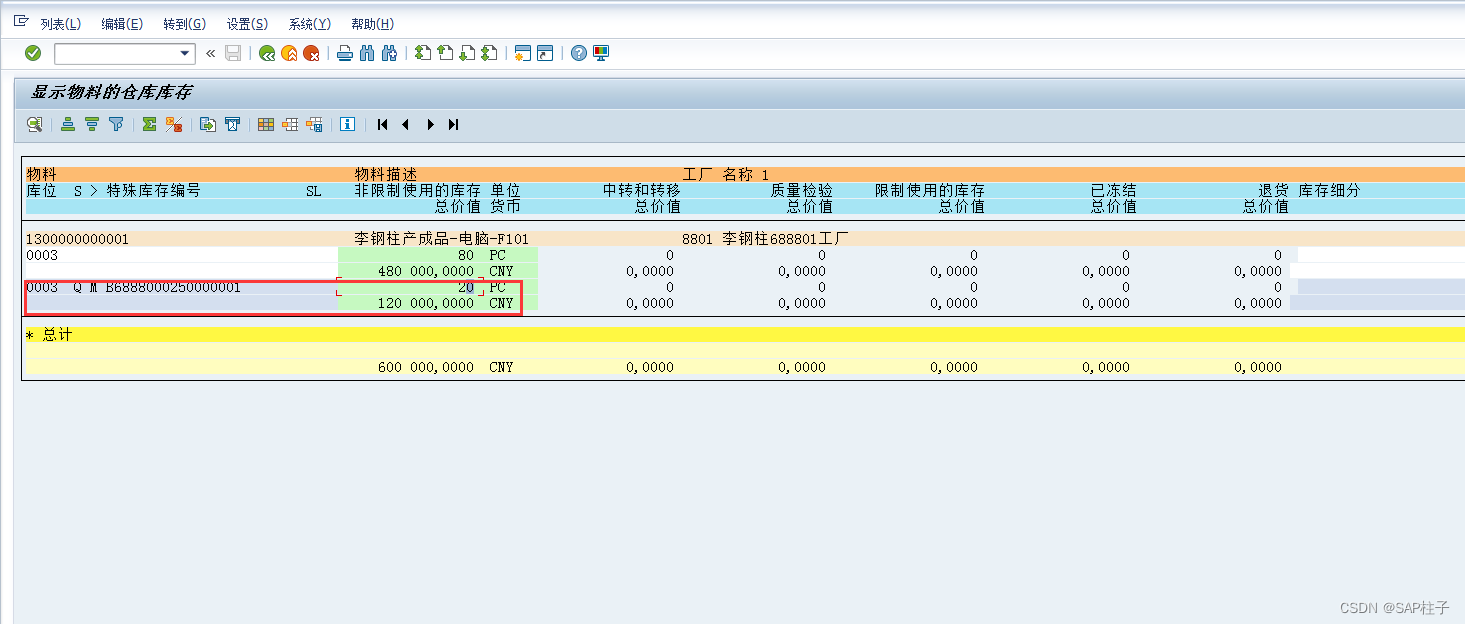Go to first page icon
This screenshot has width=1465, height=624.
click(423, 53)
